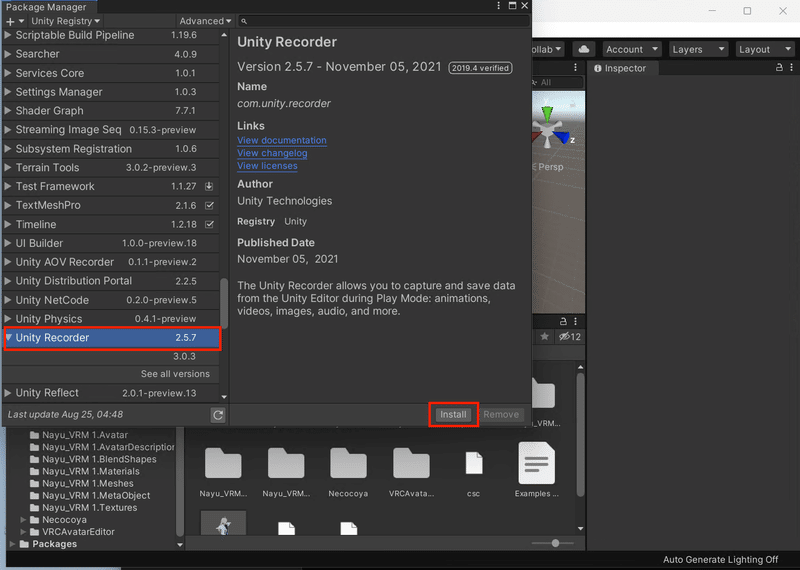
Task: Click the refresh packages icon
Action: [x=218, y=415]
